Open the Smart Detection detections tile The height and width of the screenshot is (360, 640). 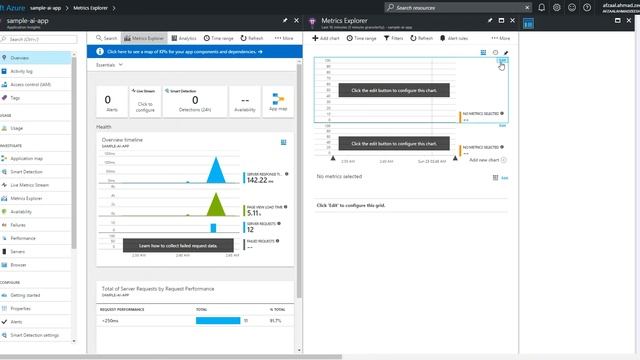195,102
